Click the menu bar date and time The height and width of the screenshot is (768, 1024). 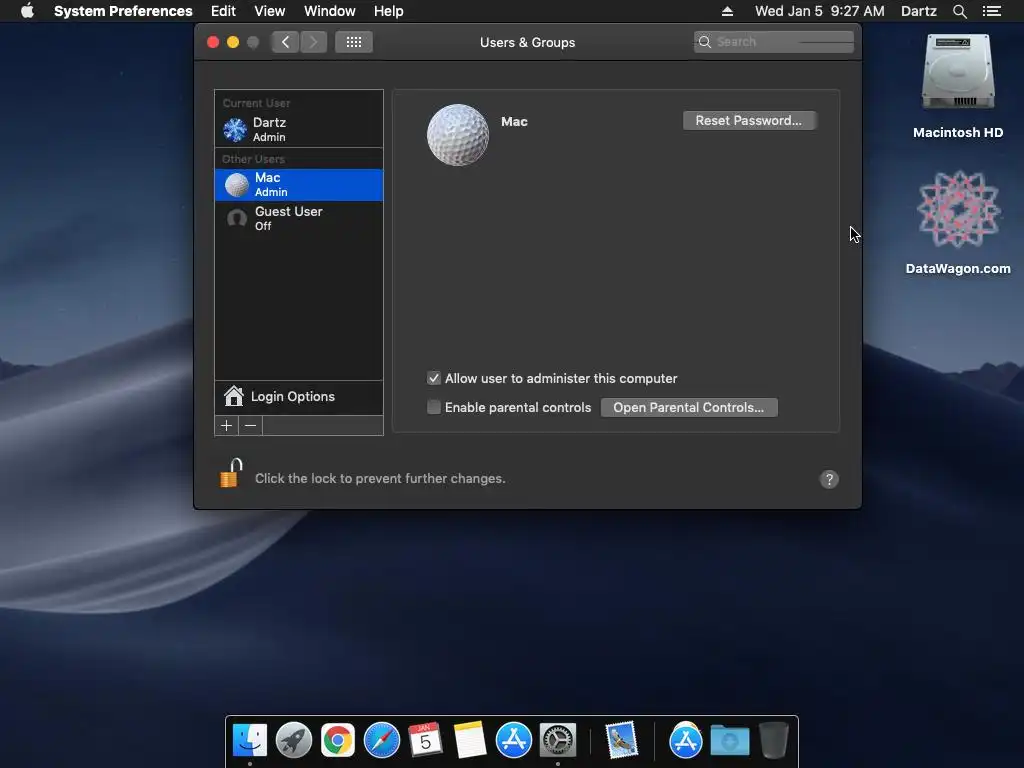tap(820, 11)
